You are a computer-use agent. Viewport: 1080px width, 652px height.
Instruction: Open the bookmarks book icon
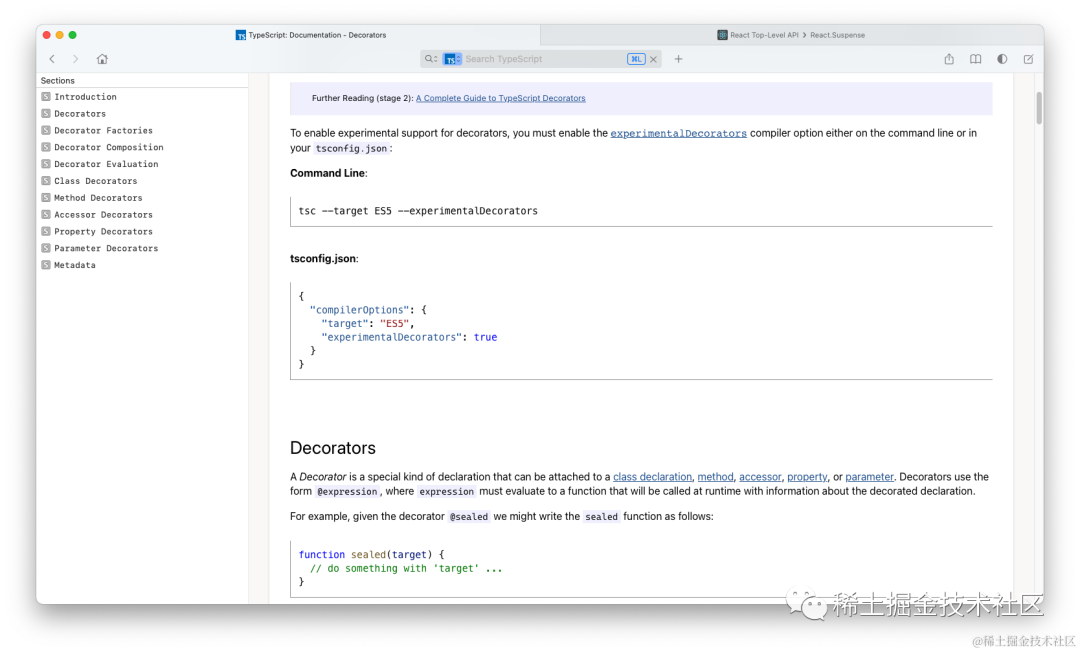coord(975,59)
